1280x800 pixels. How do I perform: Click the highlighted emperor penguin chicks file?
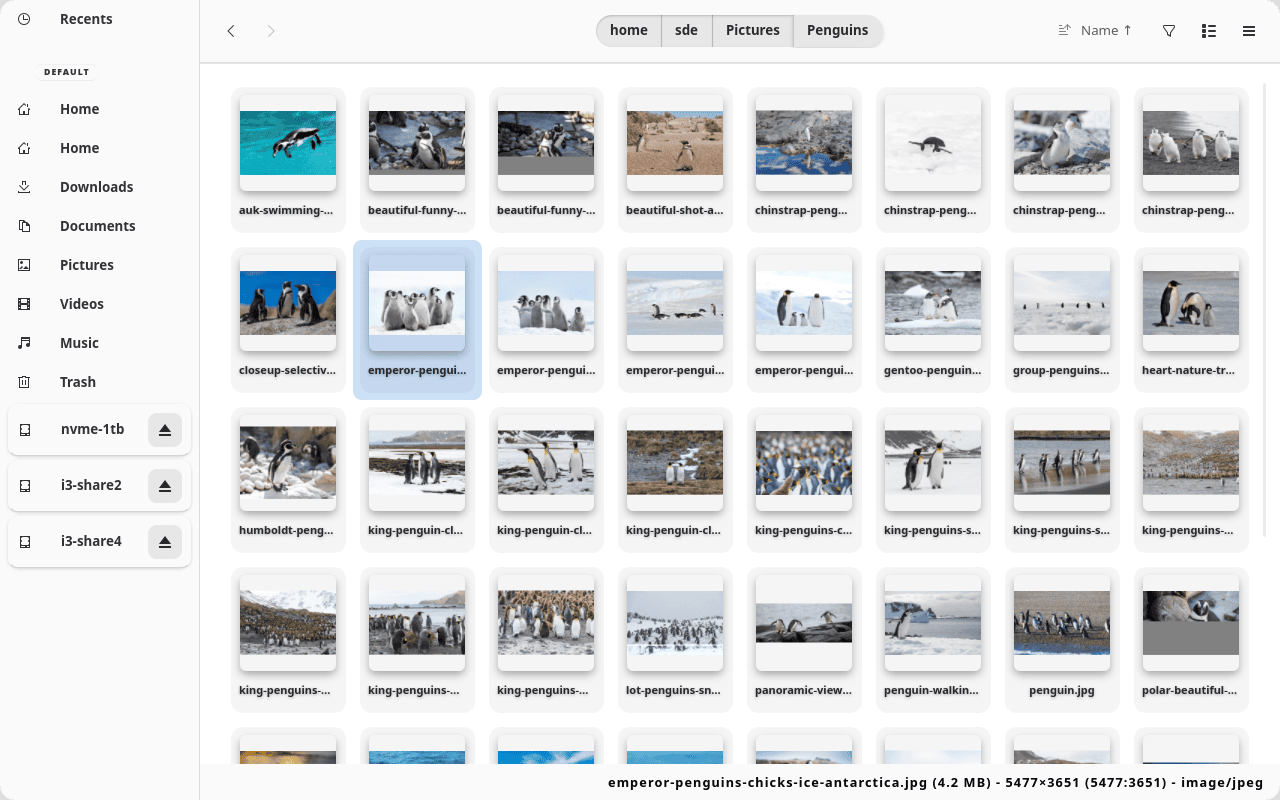(x=417, y=320)
